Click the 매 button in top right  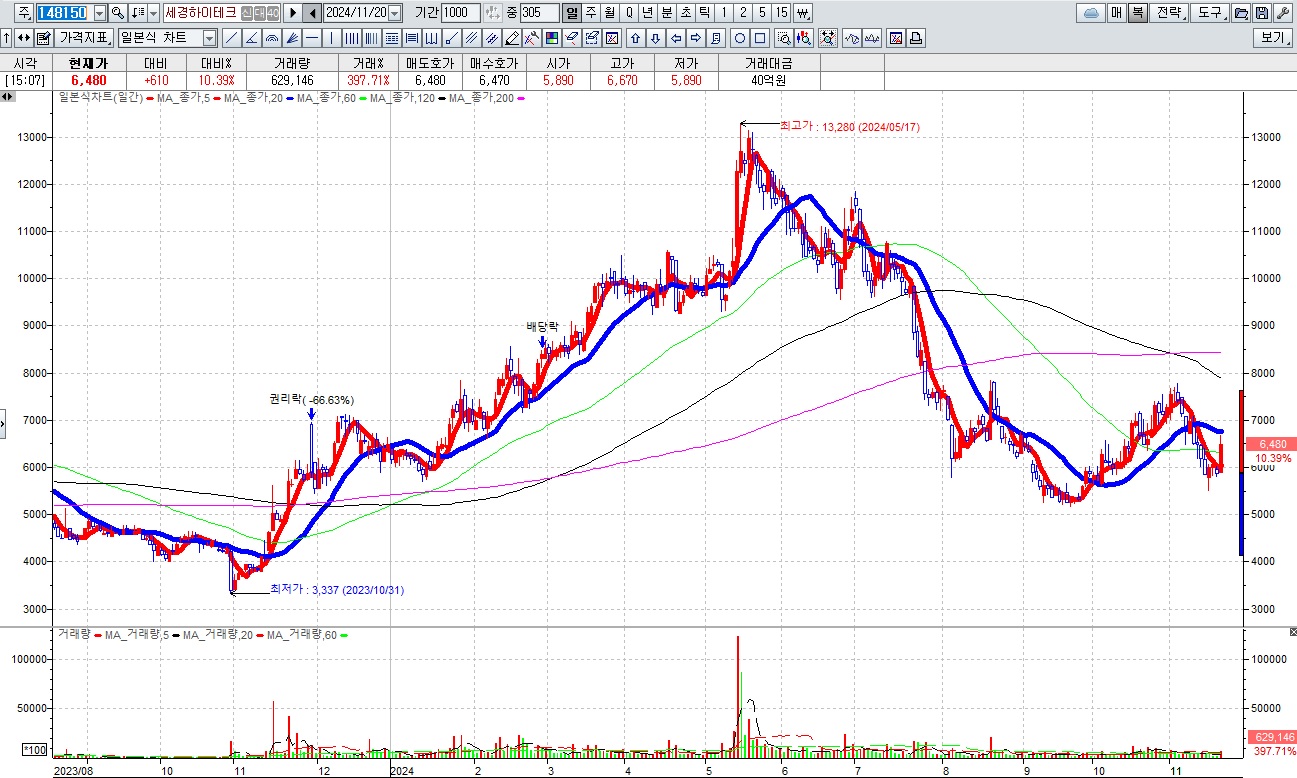click(1116, 13)
